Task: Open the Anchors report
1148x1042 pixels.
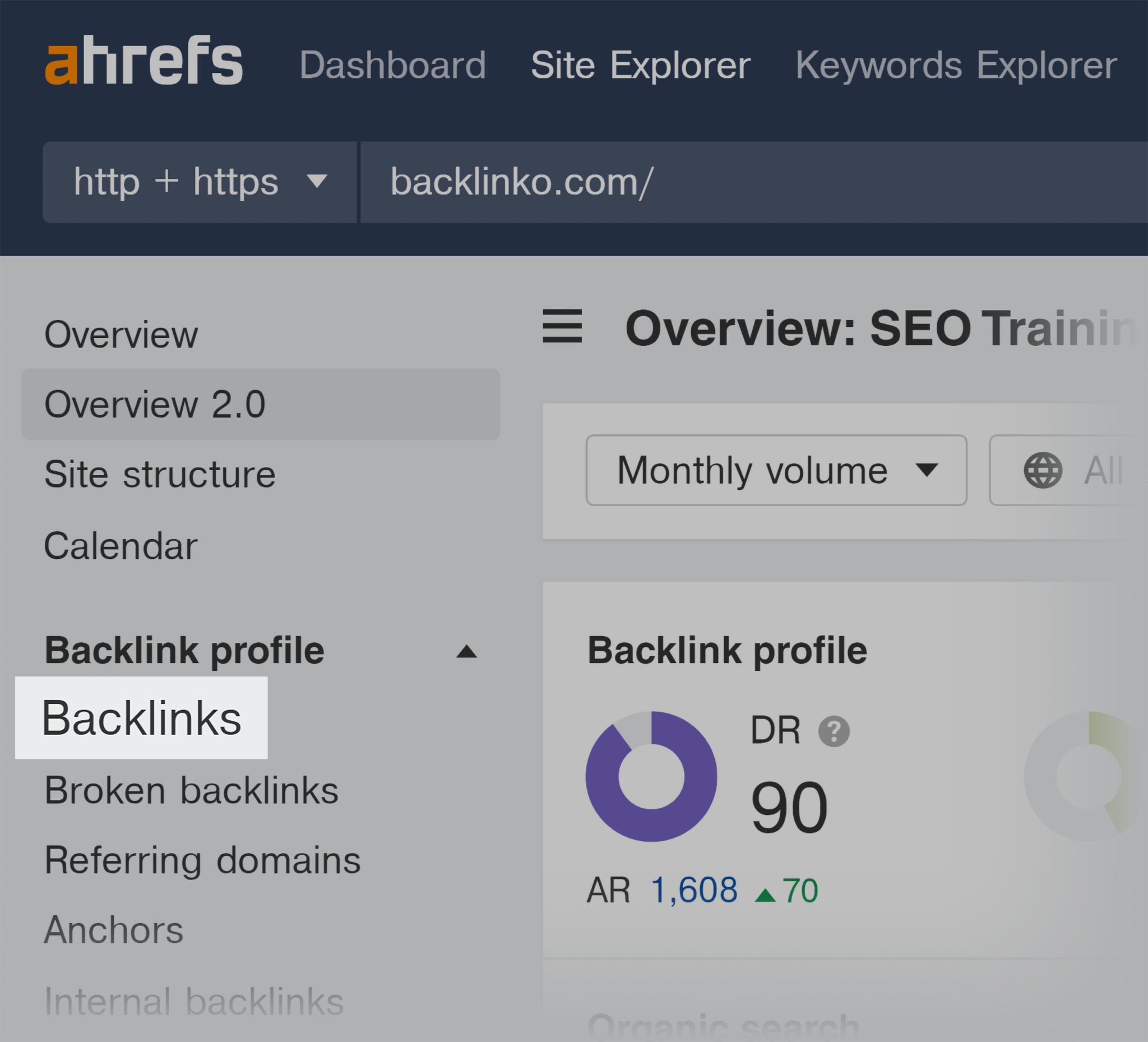Action: tap(113, 930)
